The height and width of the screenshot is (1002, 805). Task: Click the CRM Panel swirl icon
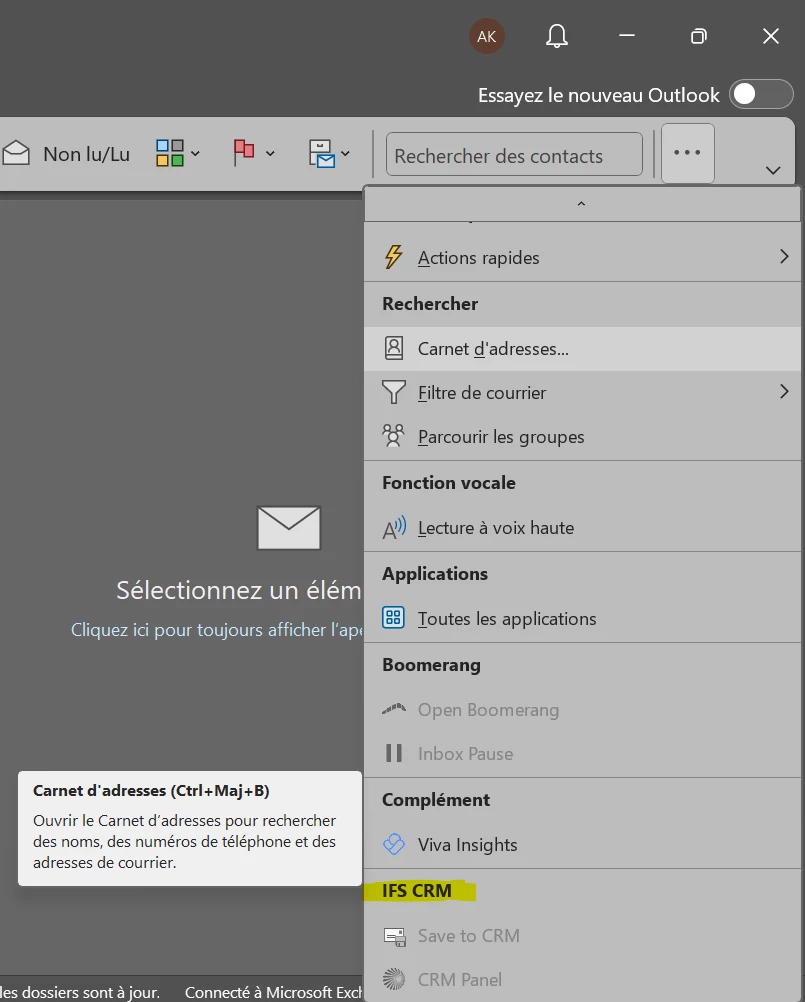click(394, 979)
